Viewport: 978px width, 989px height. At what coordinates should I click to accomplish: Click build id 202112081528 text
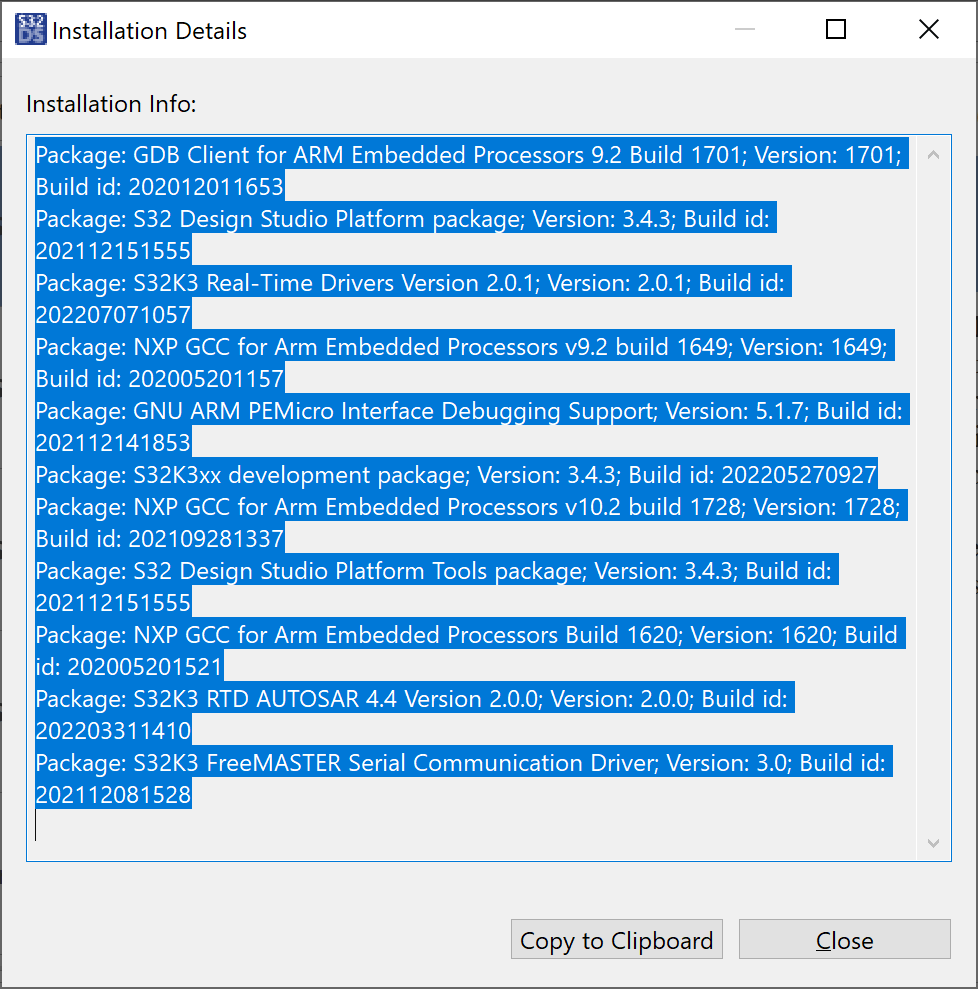click(113, 795)
